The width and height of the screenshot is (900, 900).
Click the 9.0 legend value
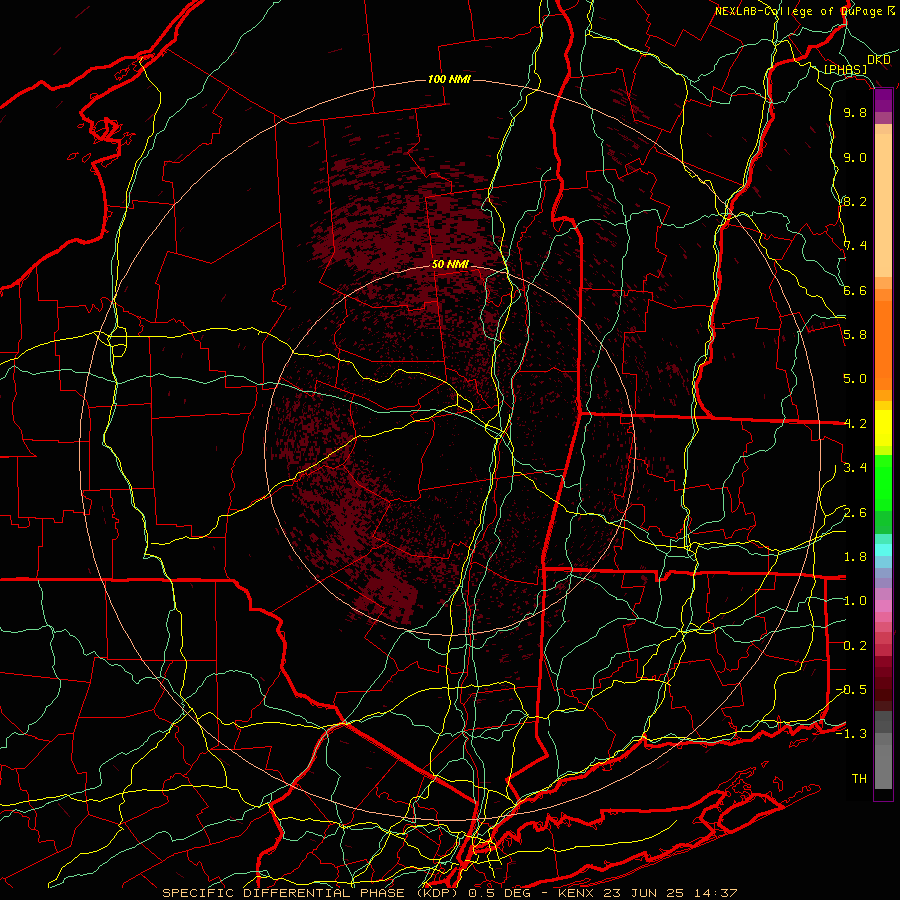pos(855,157)
